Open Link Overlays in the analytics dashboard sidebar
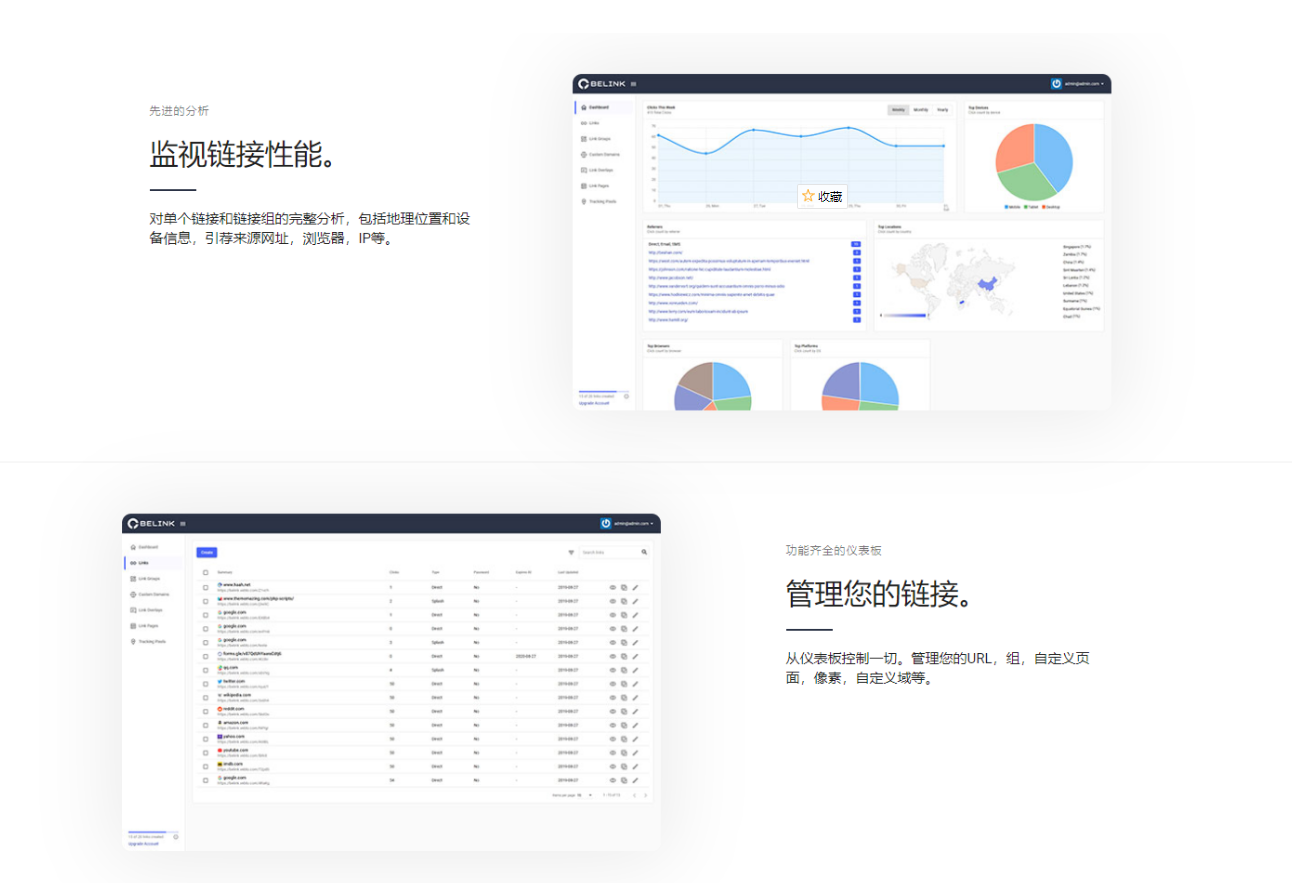1292x883 pixels. point(596,170)
